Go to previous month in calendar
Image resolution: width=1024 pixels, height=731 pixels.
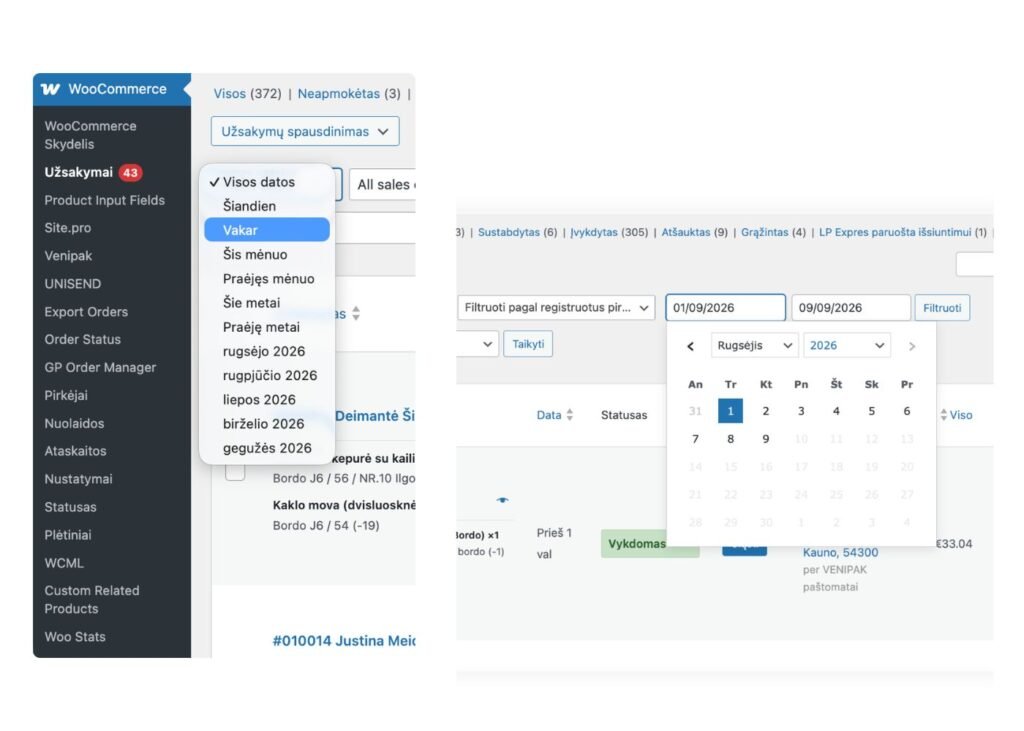pos(690,346)
